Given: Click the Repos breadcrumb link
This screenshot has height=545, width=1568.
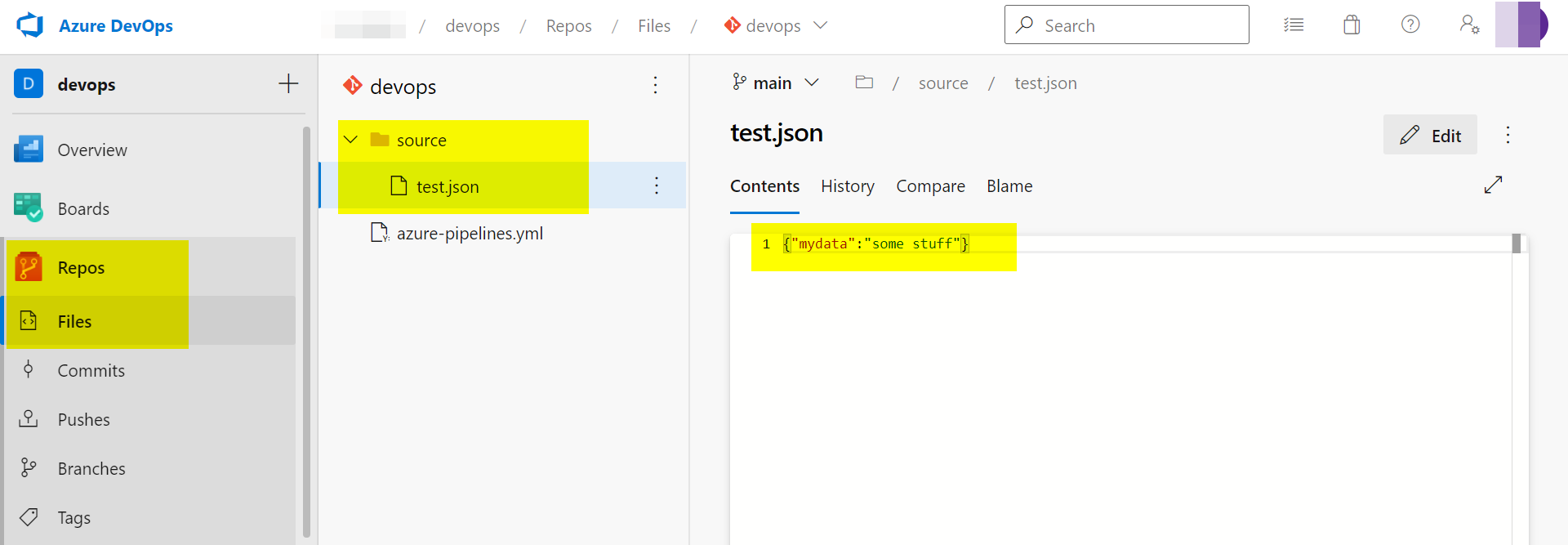Looking at the screenshot, I should point(568,26).
